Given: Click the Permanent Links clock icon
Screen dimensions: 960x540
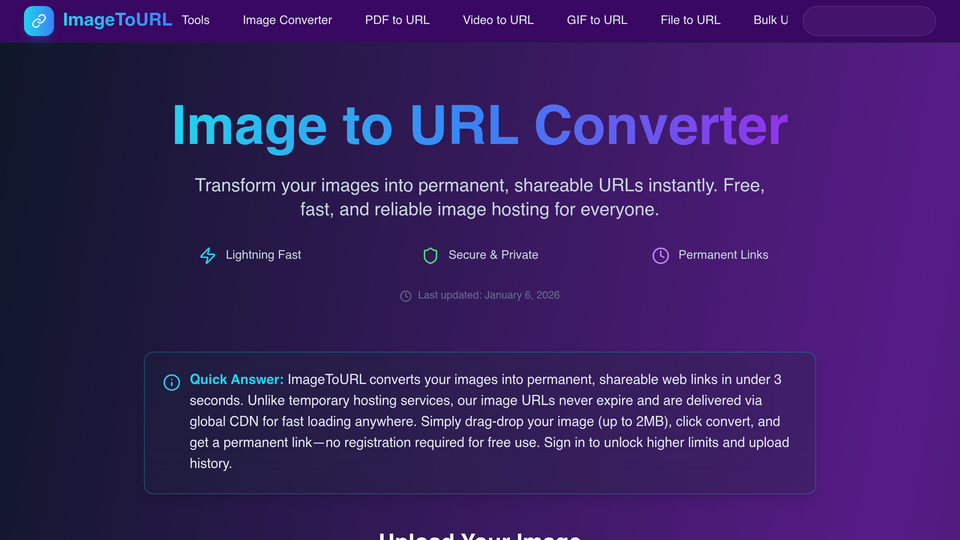Looking at the screenshot, I should [x=660, y=255].
